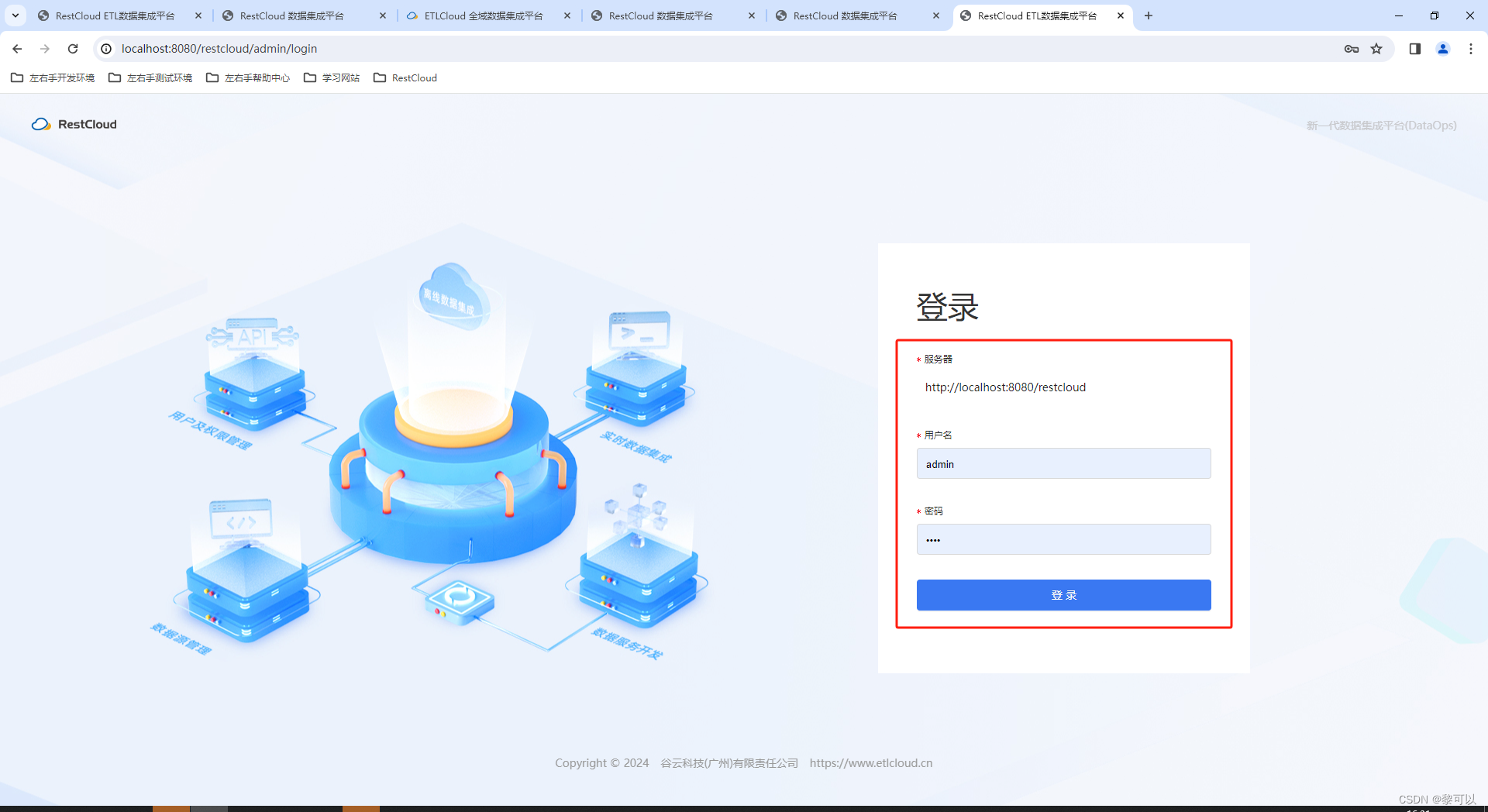
Task: Click the forward navigation arrow icon
Action: point(45,48)
